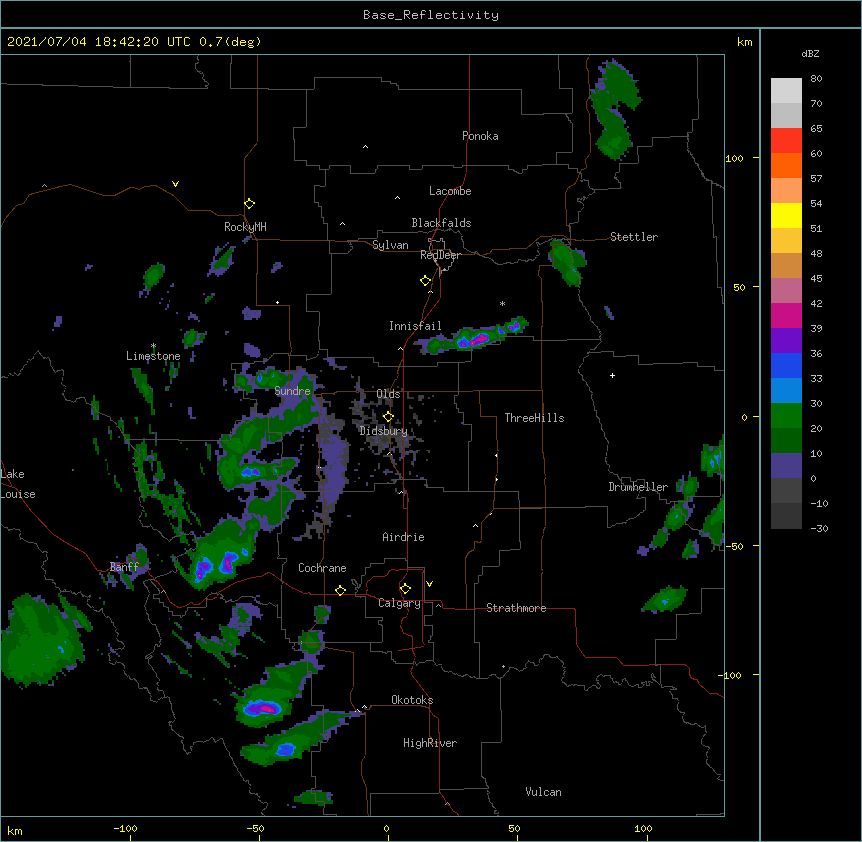The image size is (862, 842).
Task: Select the Airdrie label
Action: (x=404, y=537)
